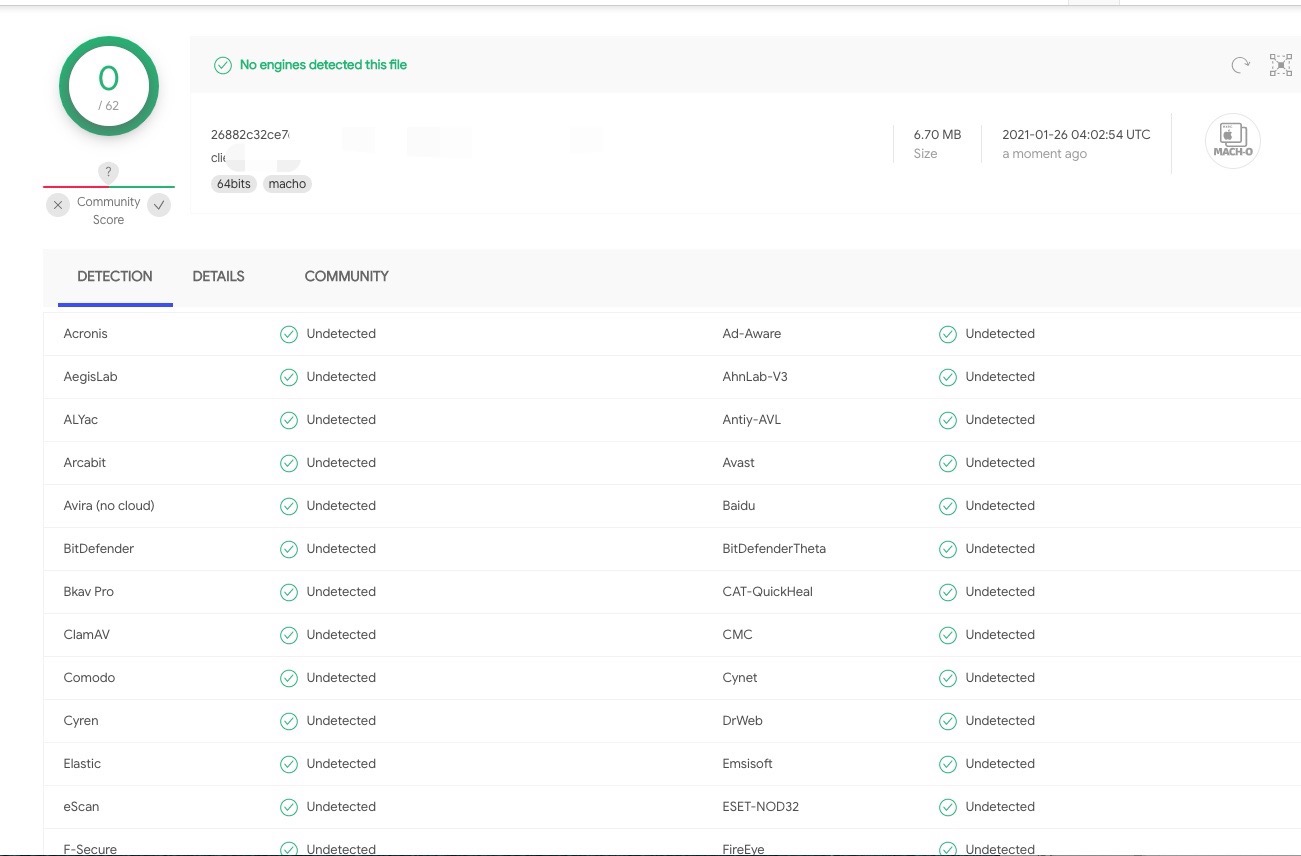Click the green check next to No engines detected

[223, 65]
